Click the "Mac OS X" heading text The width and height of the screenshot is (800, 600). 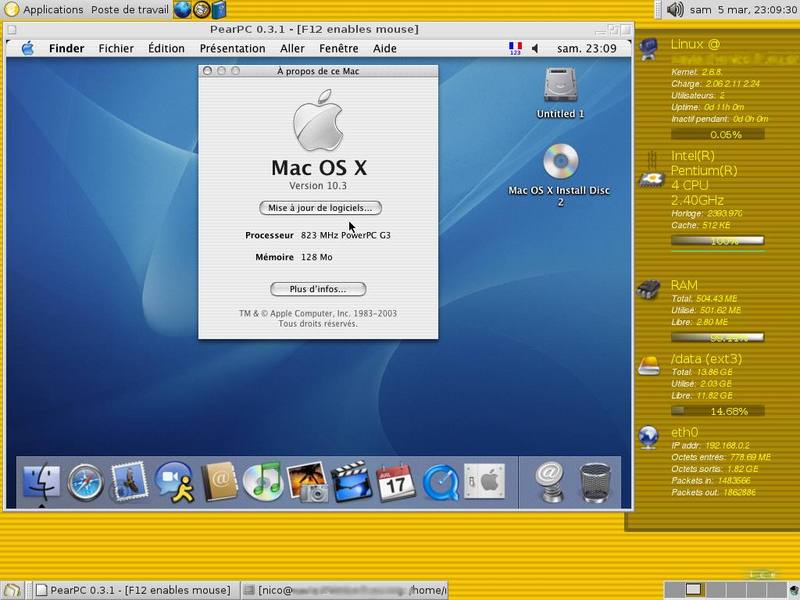click(319, 167)
